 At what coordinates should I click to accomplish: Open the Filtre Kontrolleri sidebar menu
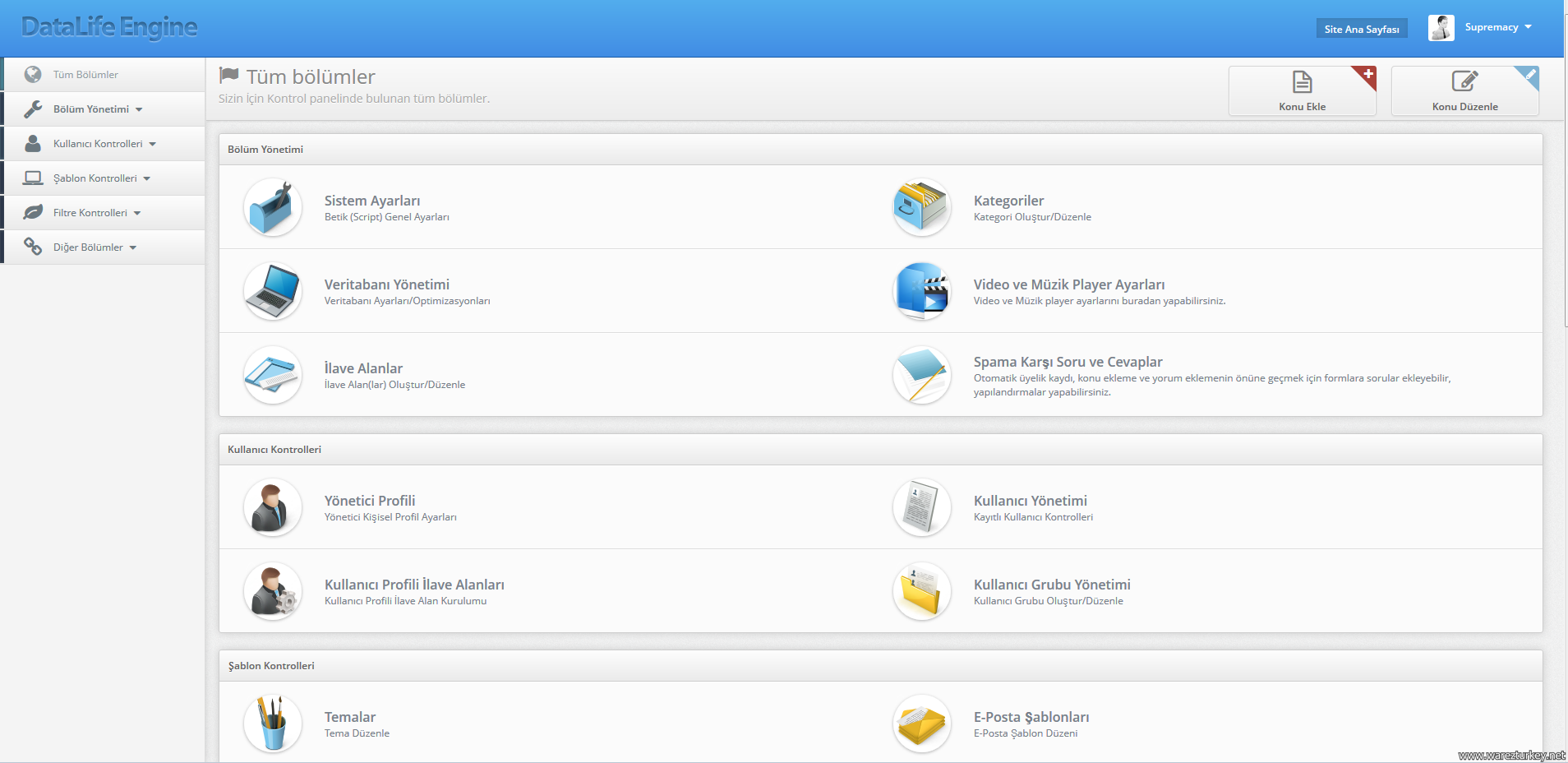tap(104, 213)
